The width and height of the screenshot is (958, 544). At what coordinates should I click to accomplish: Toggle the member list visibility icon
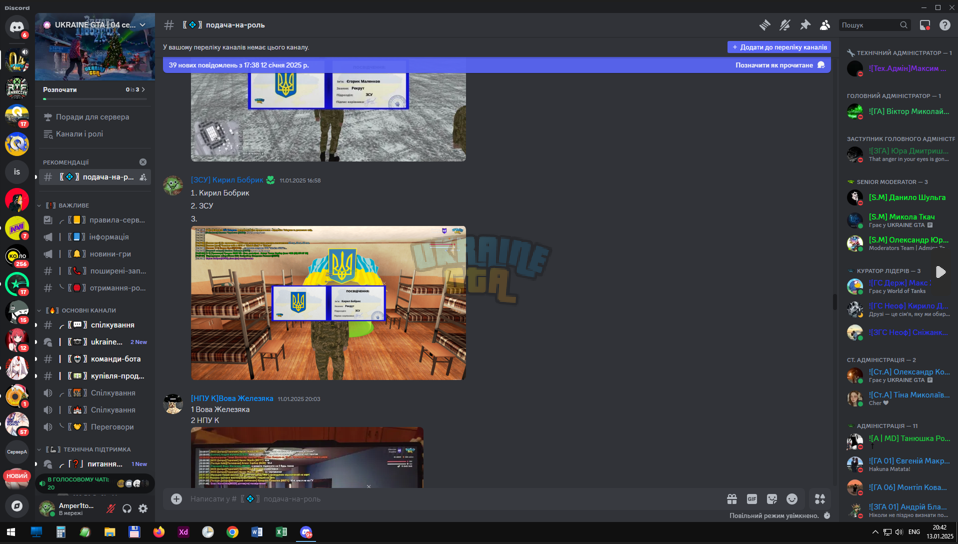[825, 25]
